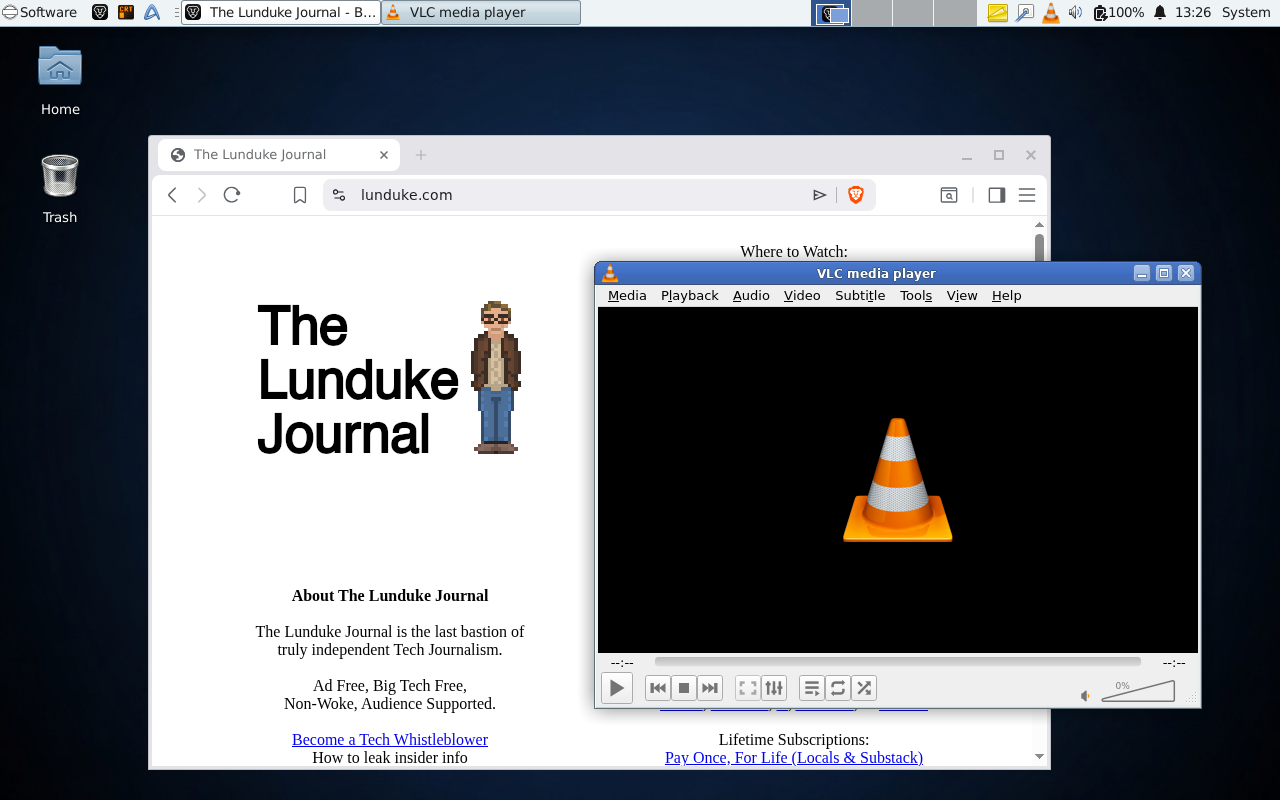Click the elapsed time label in VLC
Viewport: 1280px width, 800px height.
tap(622, 663)
